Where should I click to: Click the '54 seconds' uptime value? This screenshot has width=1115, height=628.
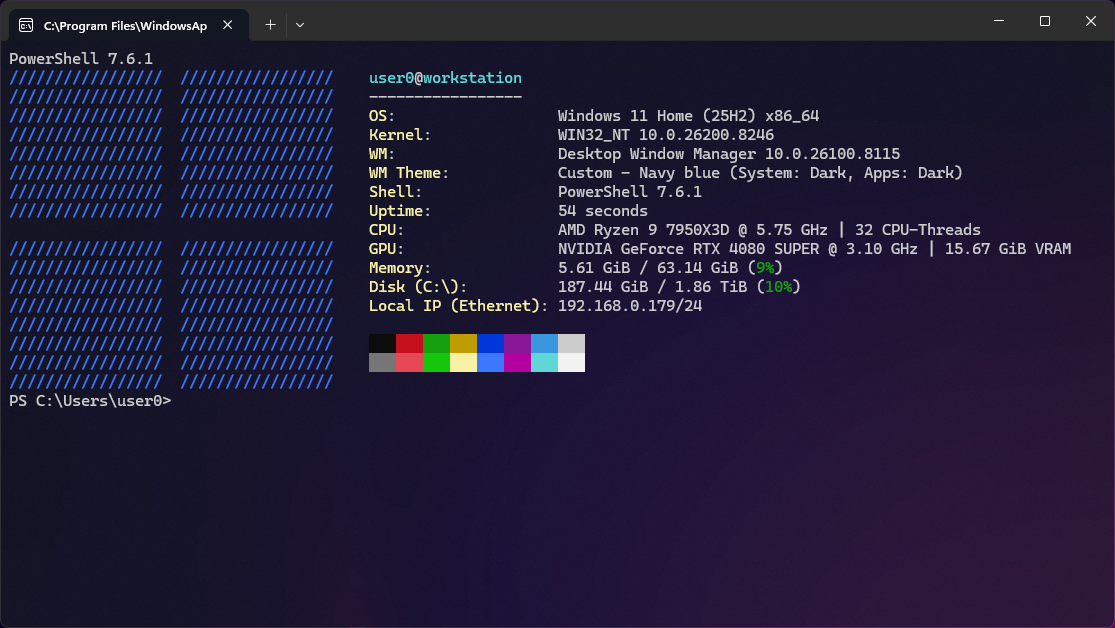point(603,211)
